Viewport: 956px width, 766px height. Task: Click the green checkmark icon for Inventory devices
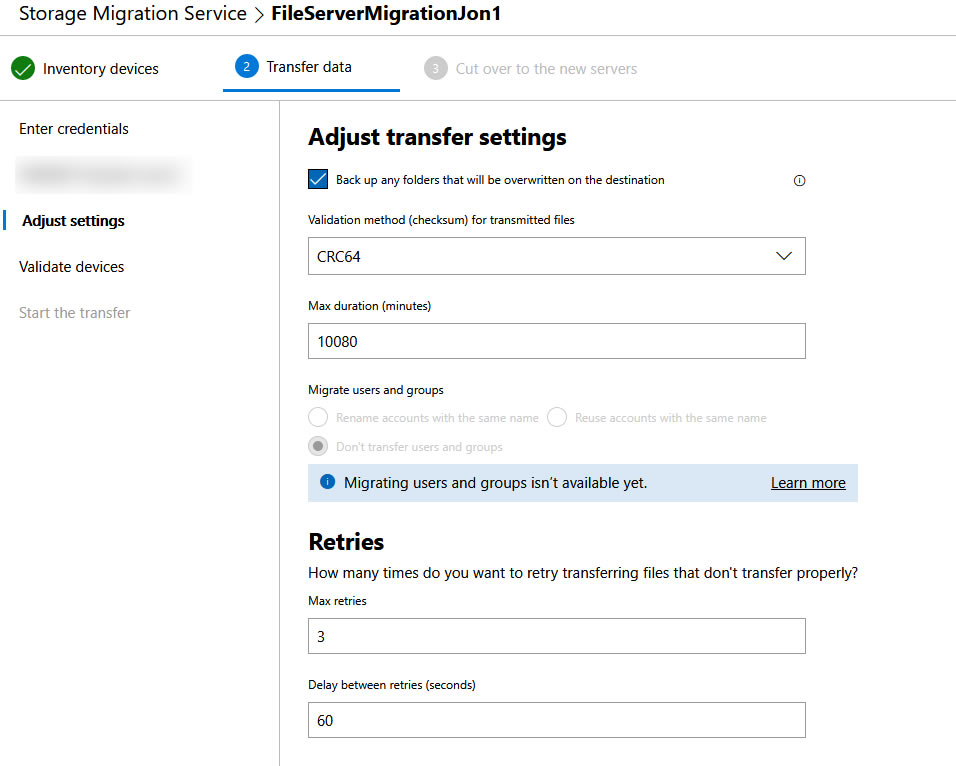(x=23, y=68)
